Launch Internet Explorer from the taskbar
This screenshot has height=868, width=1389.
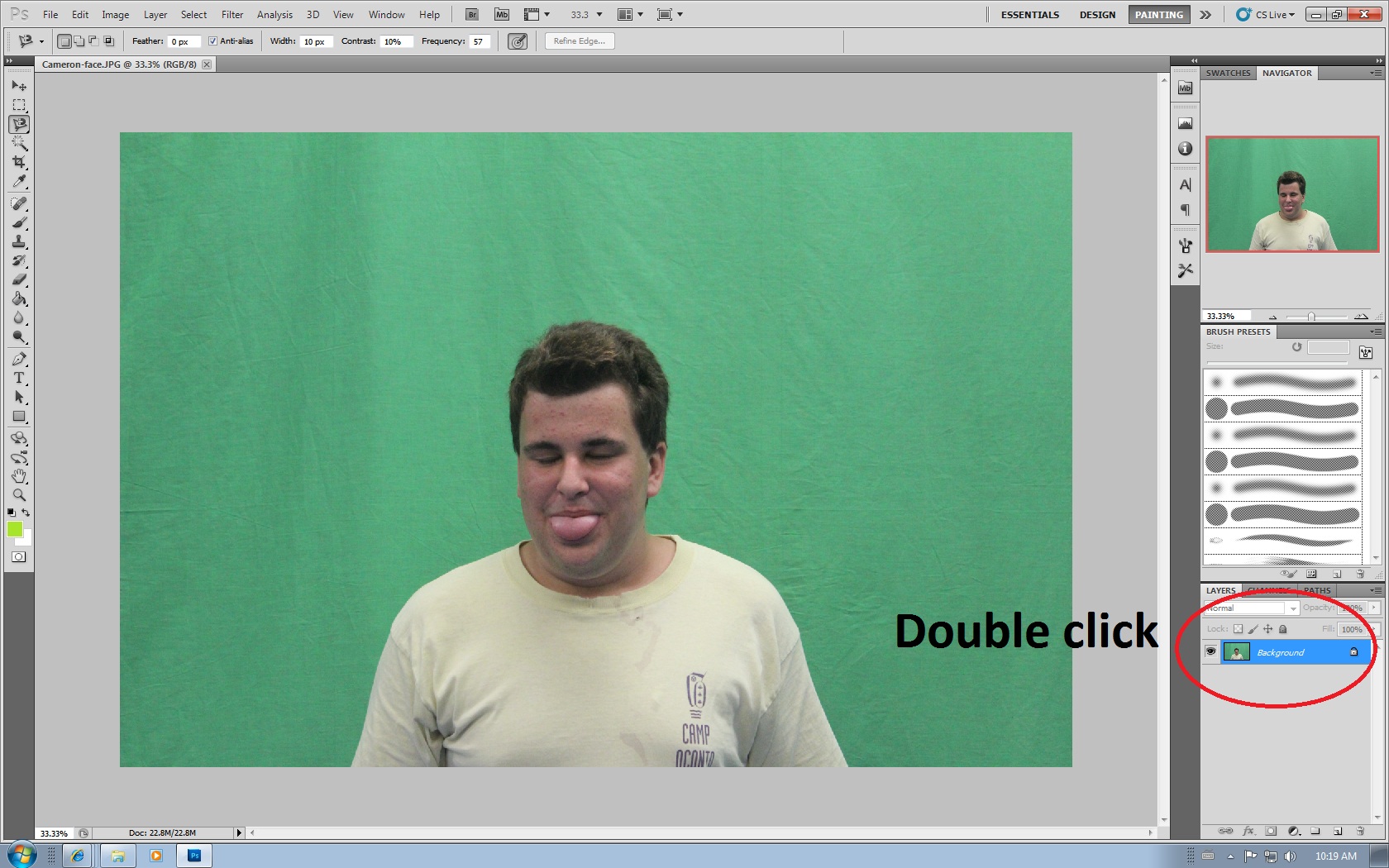(x=79, y=856)
